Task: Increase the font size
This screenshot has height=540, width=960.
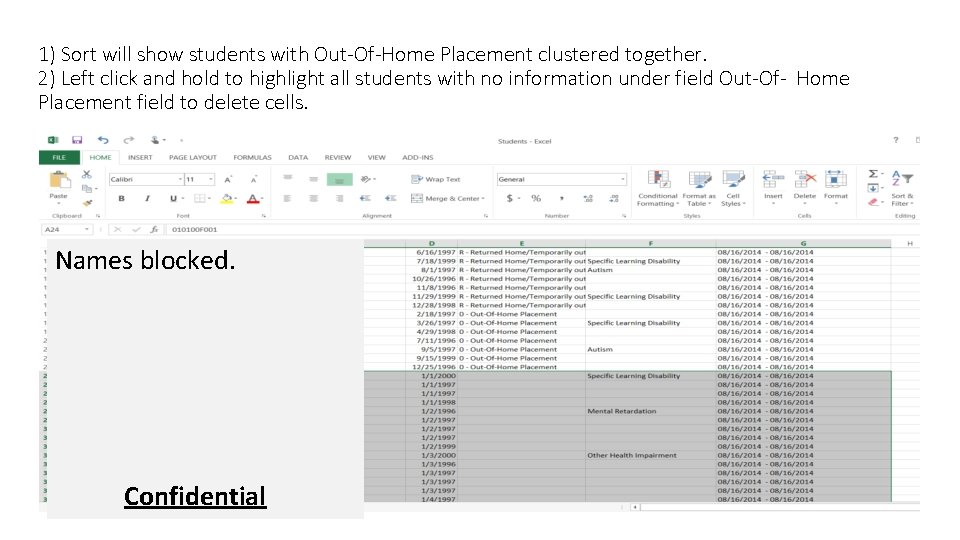Action: pyautogui.click(x=227, y=179)
